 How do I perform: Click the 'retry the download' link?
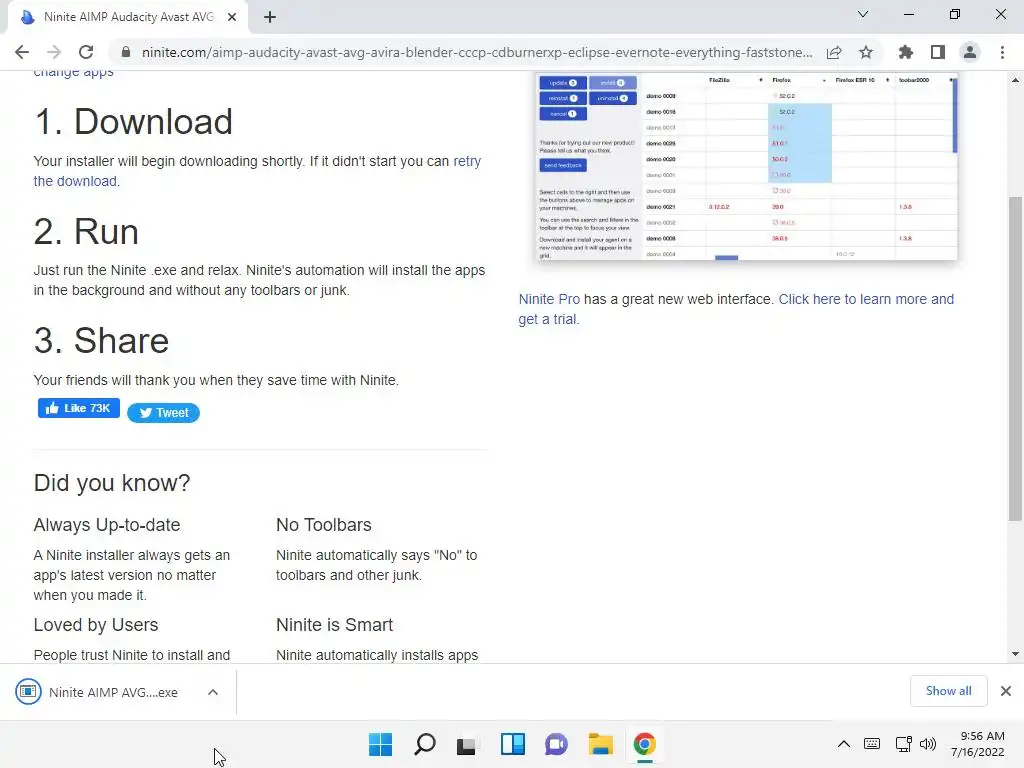257,171
